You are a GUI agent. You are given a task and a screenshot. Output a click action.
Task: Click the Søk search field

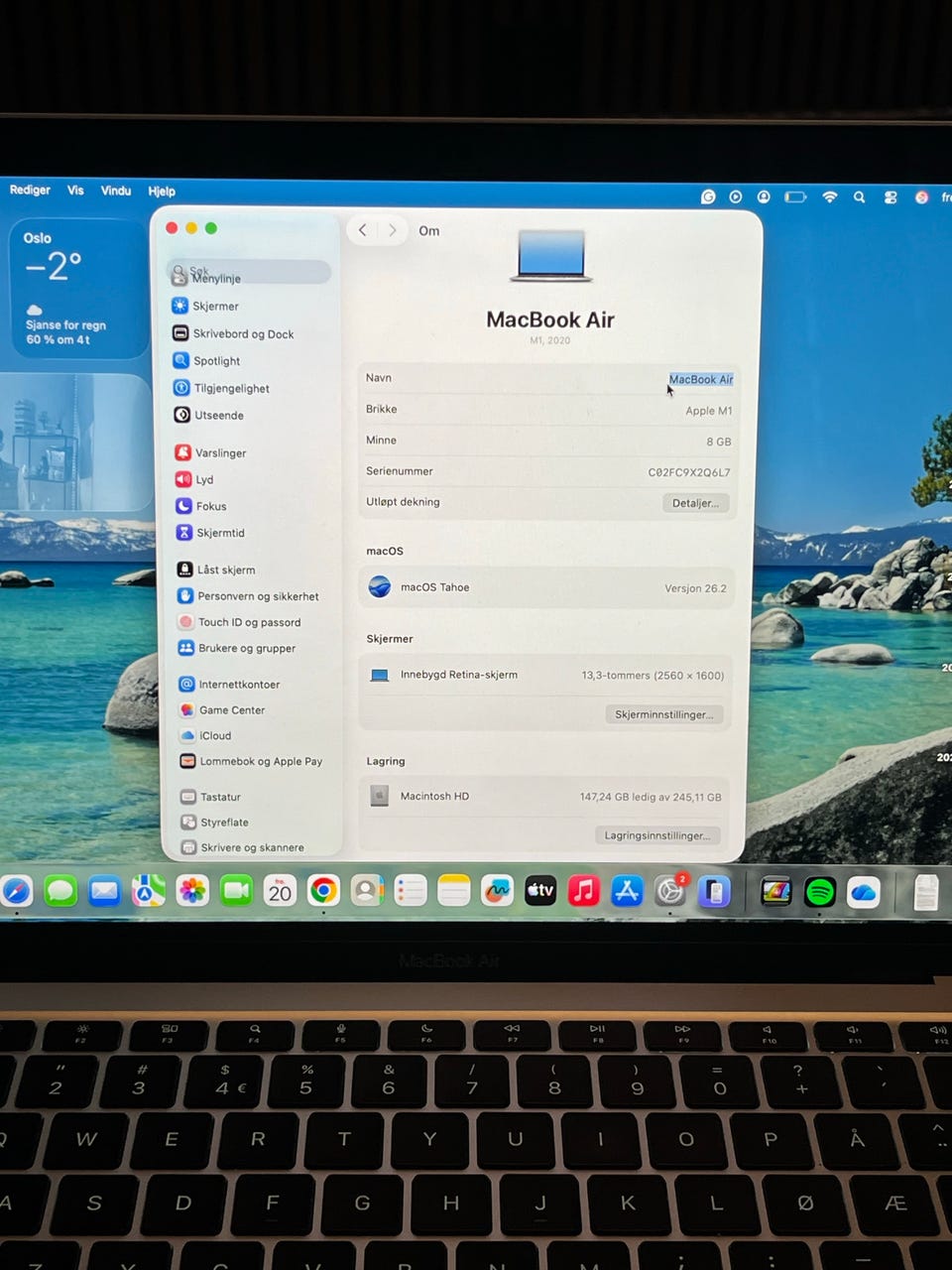coord(249,272)
